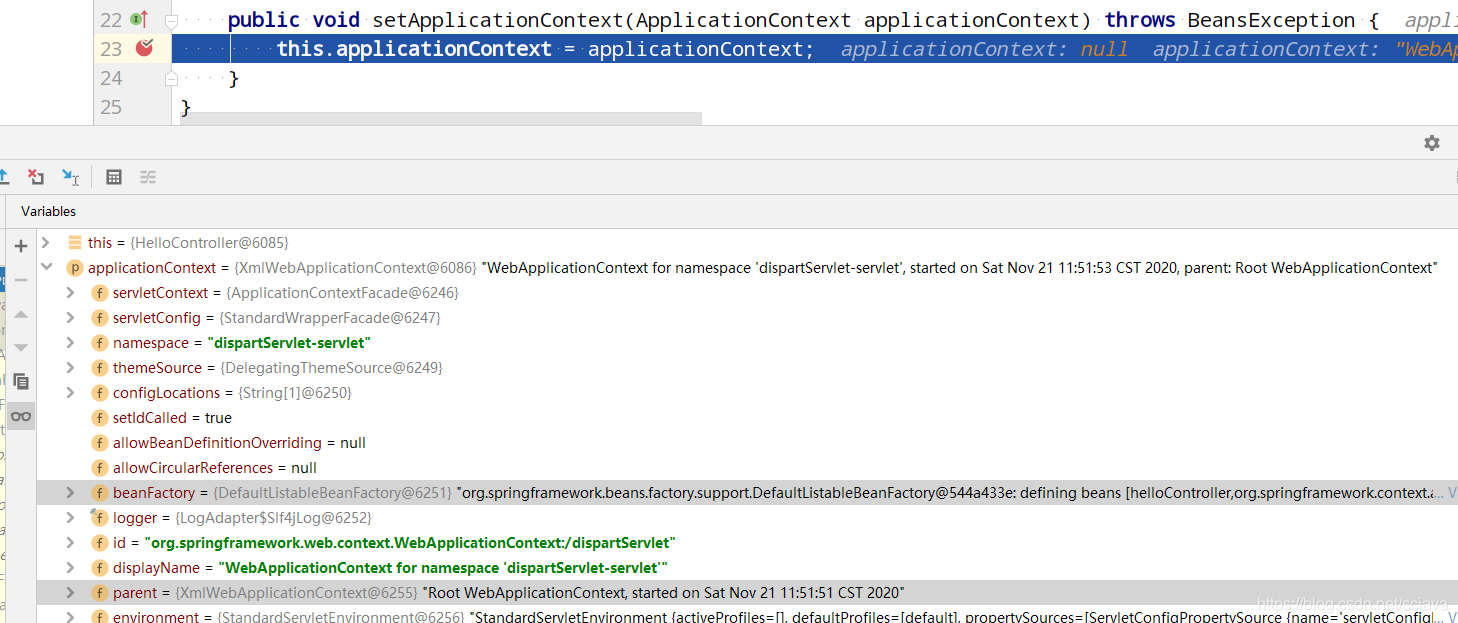Click the final field icon beside logger
Screen dimensions: 1458x623
[x=99, y=518]
